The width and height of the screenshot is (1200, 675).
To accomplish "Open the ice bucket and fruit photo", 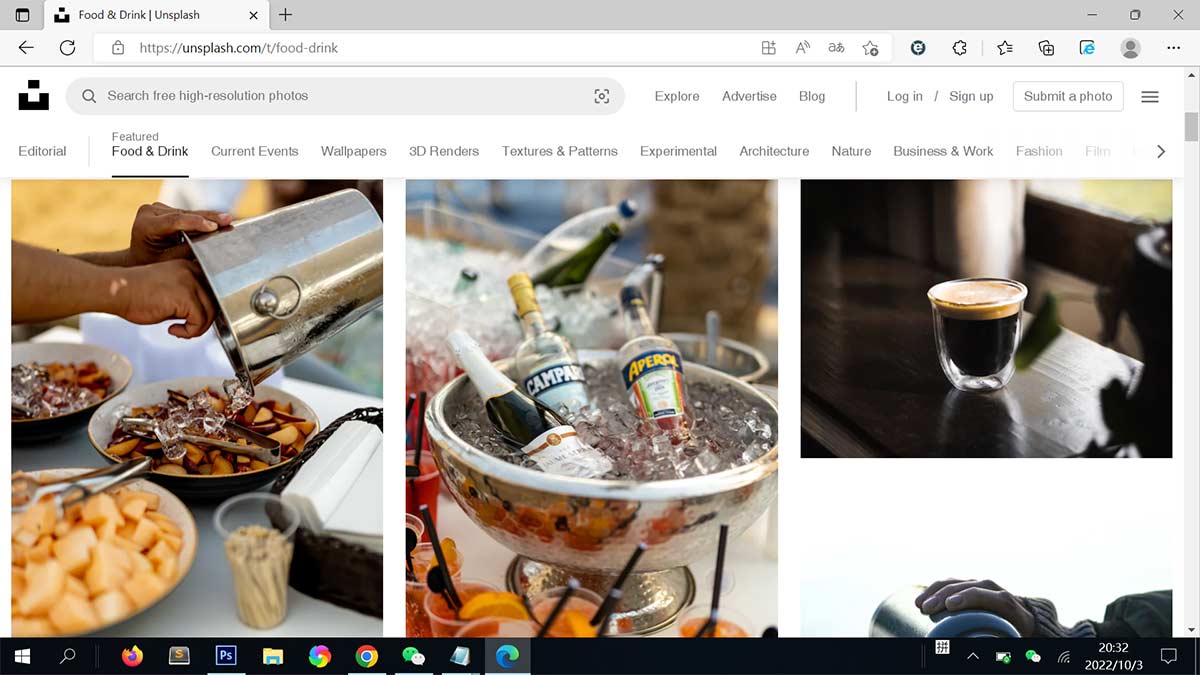I will [x=197, y=408].
